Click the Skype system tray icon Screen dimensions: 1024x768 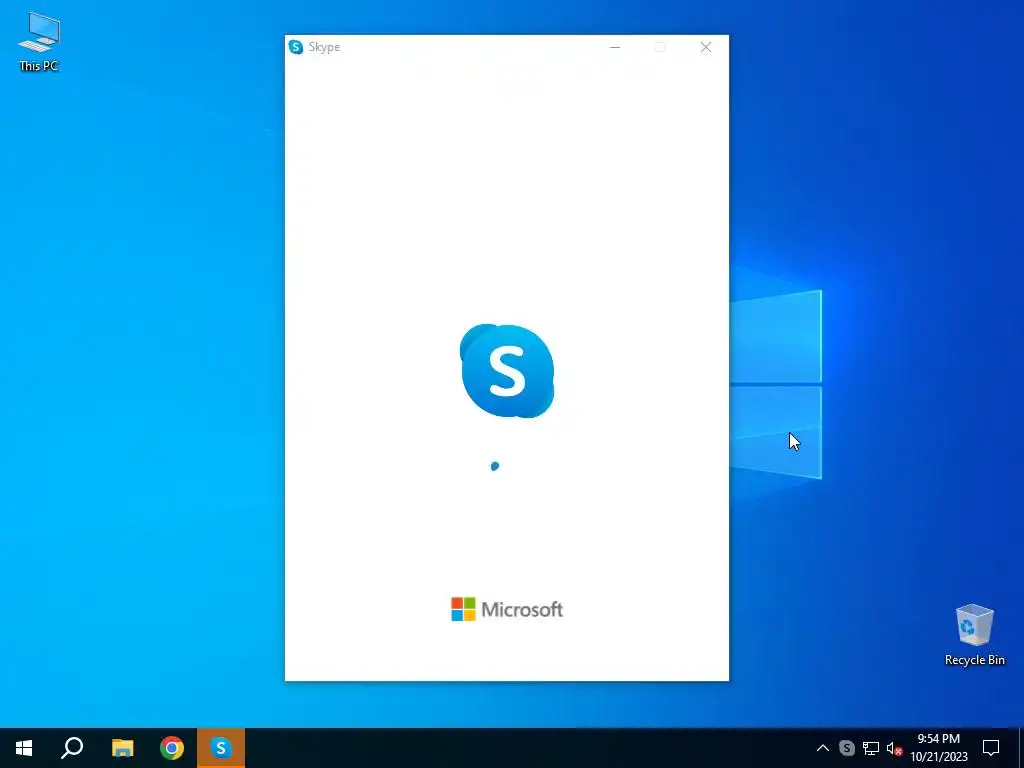tap(846, 748)
